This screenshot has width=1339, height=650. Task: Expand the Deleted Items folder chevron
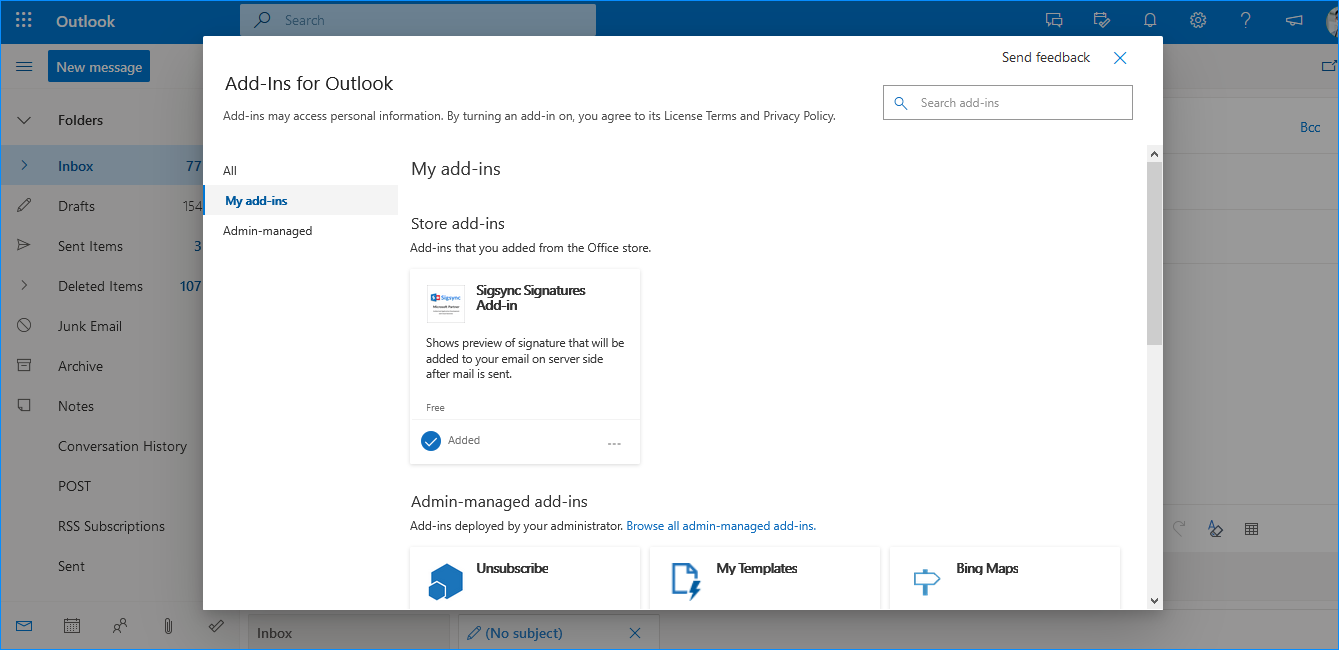24,286
